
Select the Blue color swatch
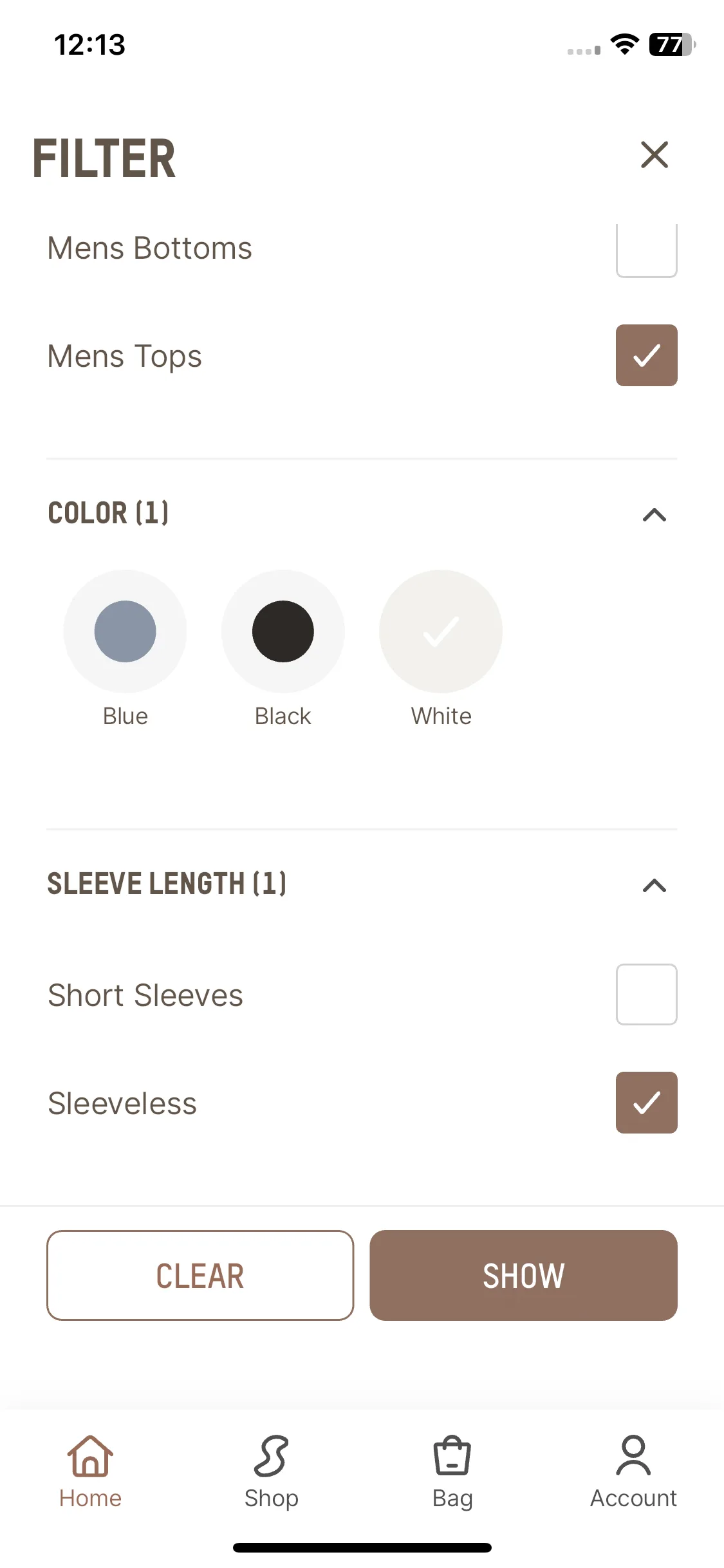click(125, 631)
